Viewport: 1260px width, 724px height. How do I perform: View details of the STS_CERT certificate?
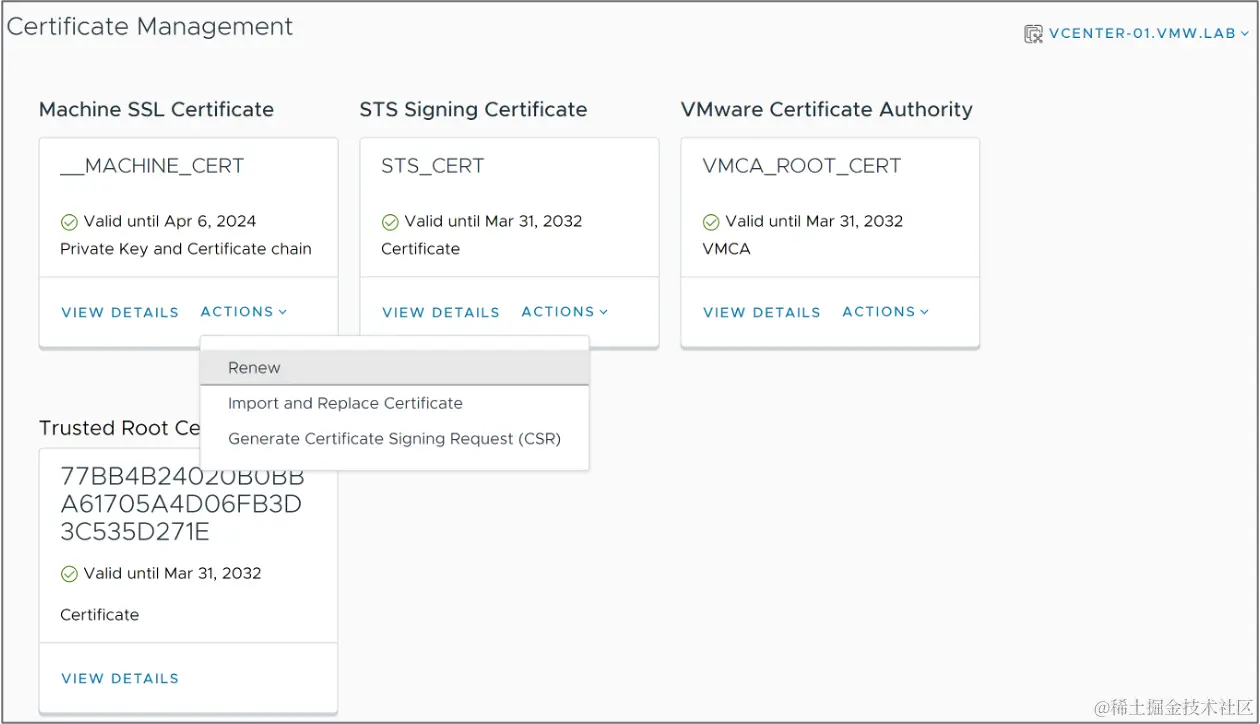pos(441,313)
